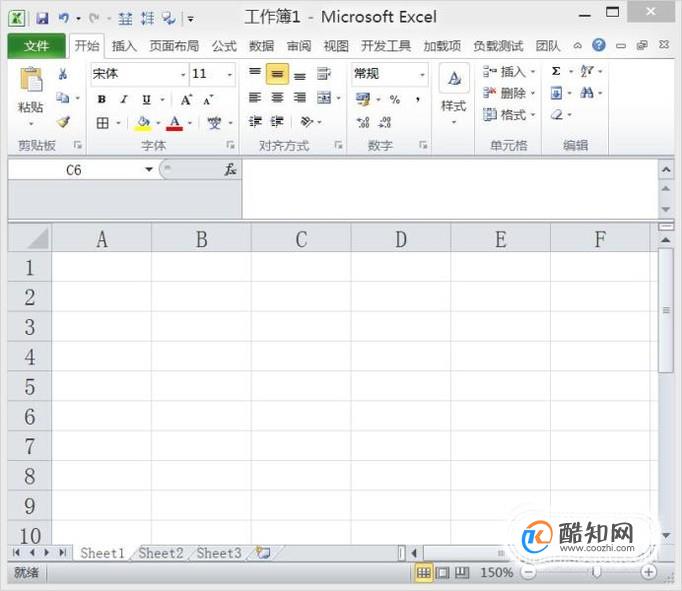Viewport: 682px width, 591px height.
Task: Apply red font color A
Action: tap(174, 123)
